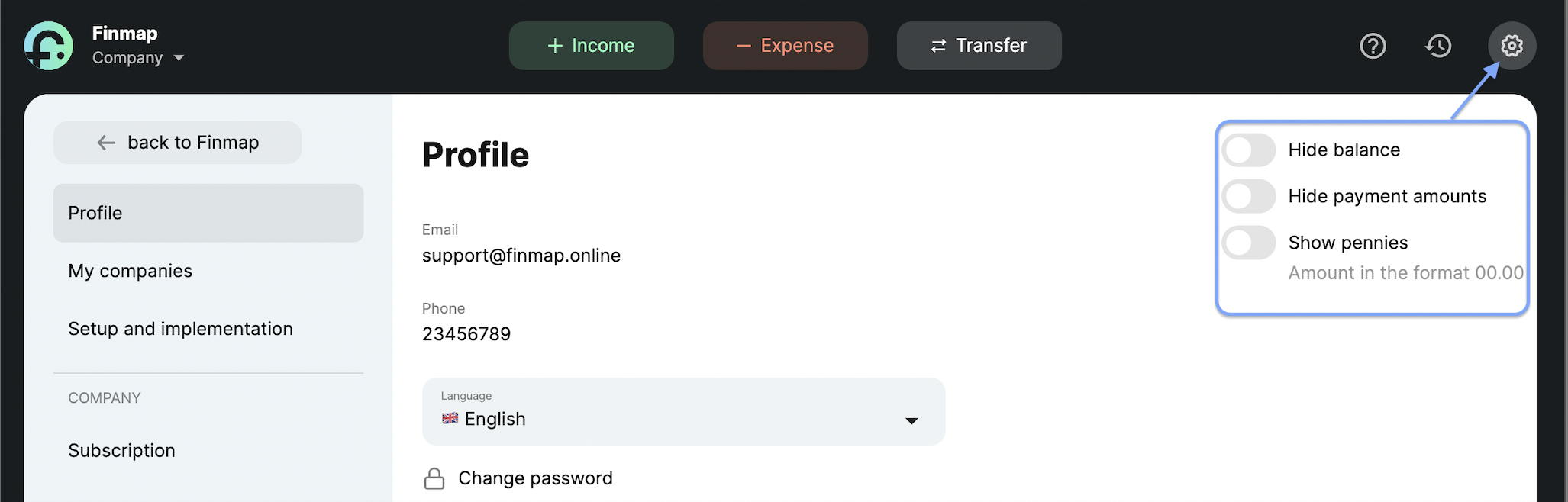The image size is (1568, 502).
Task: Add a new Income entry
Action: 591,46
